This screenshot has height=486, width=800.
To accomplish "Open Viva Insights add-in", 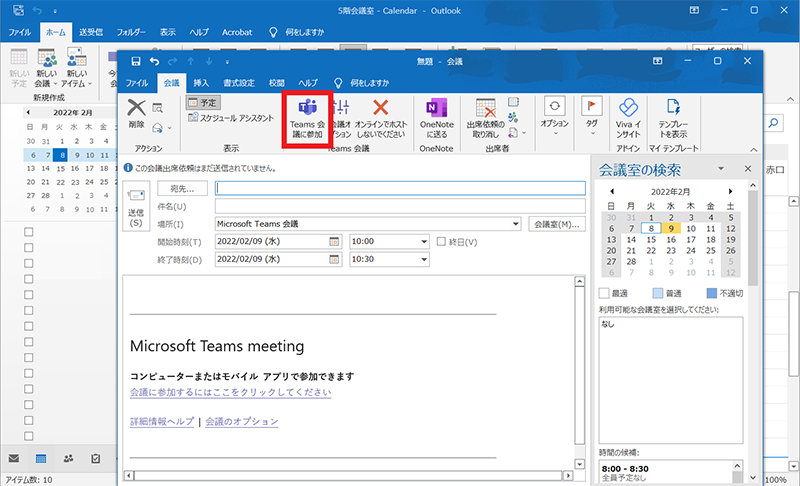I will click(628, 119).
